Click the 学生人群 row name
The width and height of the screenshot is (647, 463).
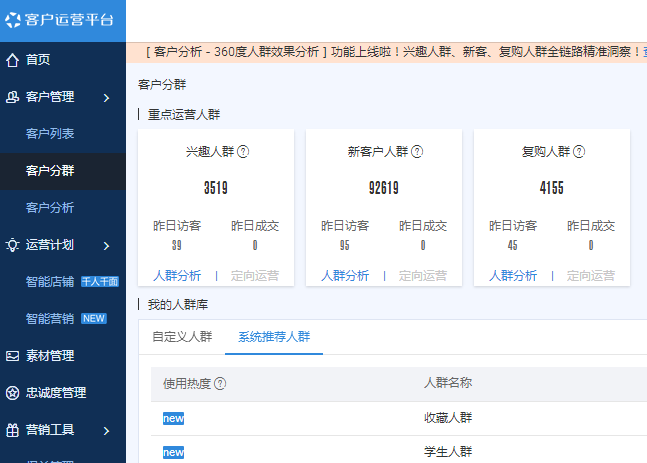tap(448, 451)
